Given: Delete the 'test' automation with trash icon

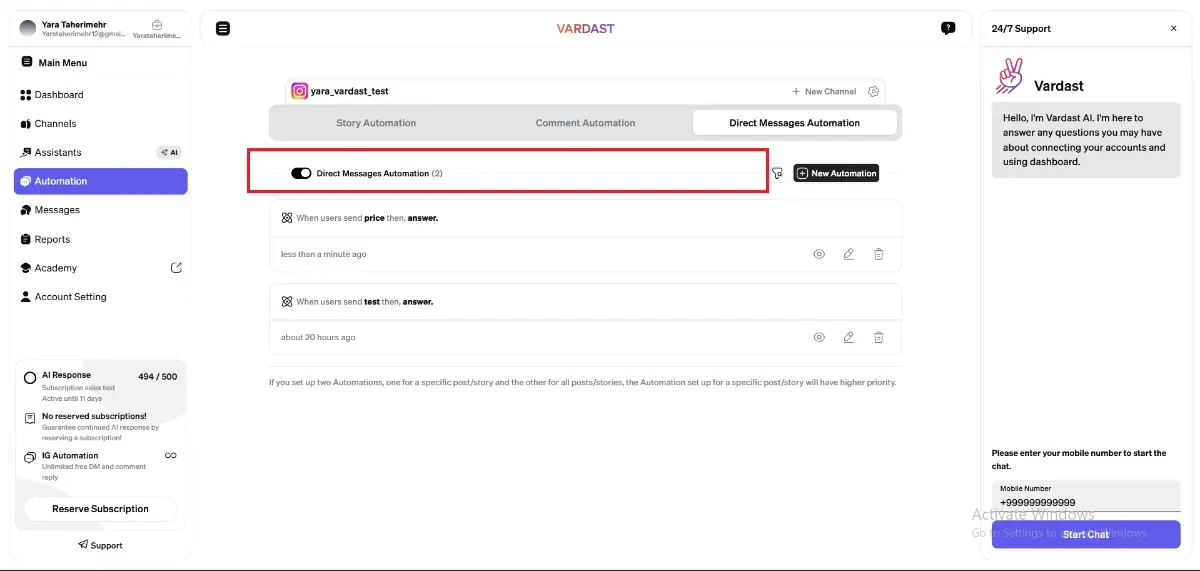Looking at the screenshot, I should point(878,337).
